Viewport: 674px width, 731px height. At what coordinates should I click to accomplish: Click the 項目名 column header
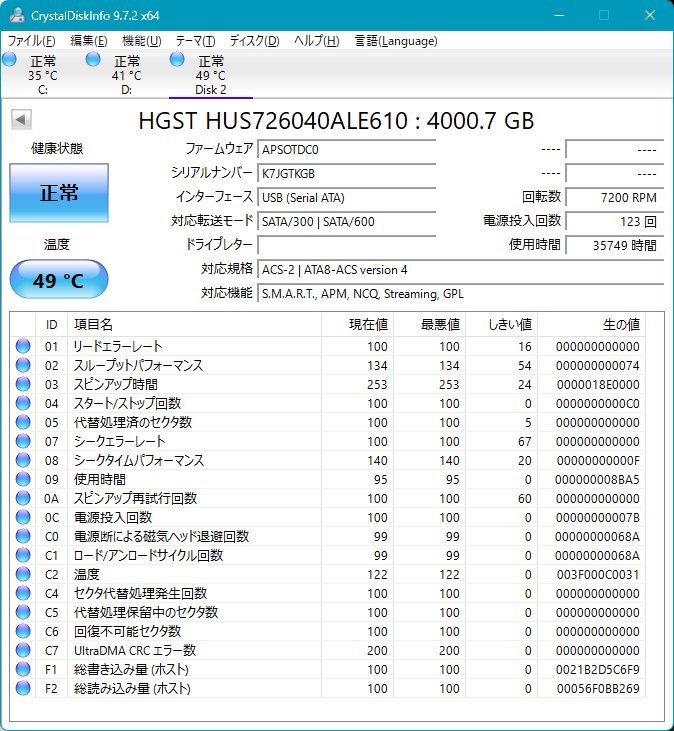pyautogui.click(x=194, y=324)
